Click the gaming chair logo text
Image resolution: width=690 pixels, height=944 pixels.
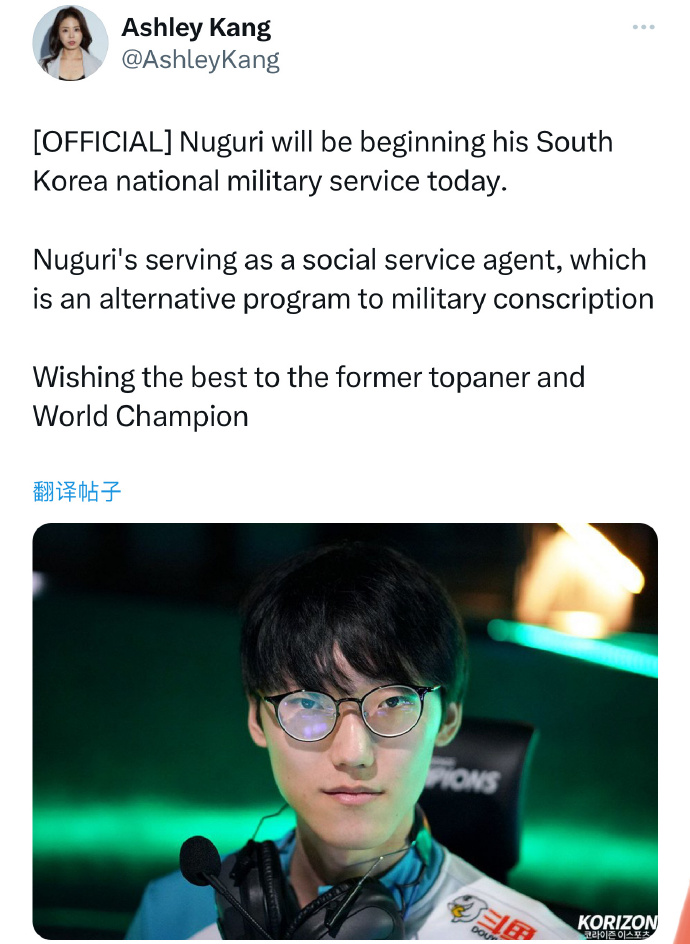point(464,778)
